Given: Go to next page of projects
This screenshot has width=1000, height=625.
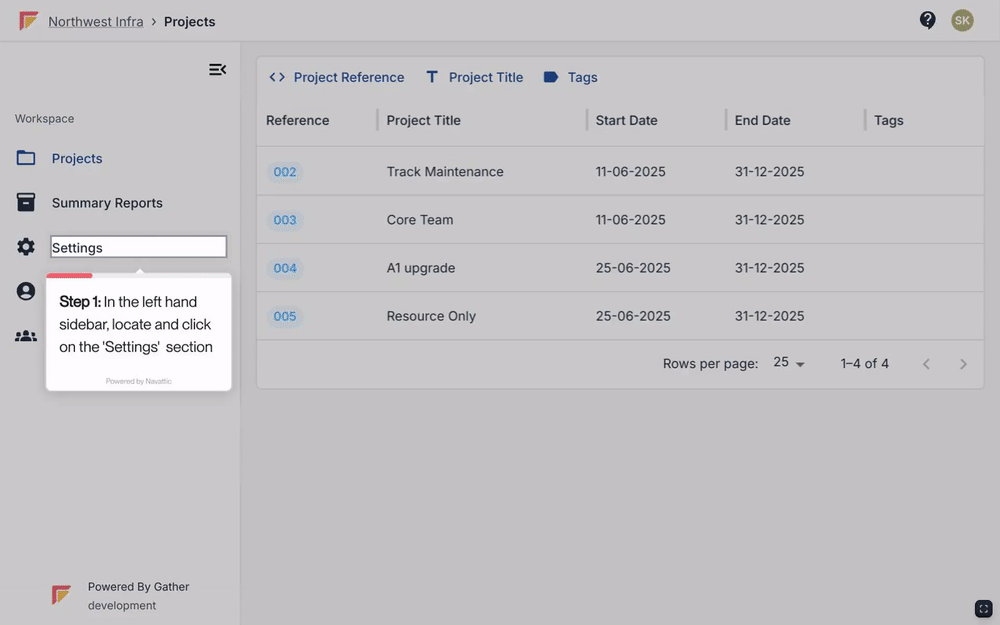Looking at the screenshot, I should tap(963, 364).
